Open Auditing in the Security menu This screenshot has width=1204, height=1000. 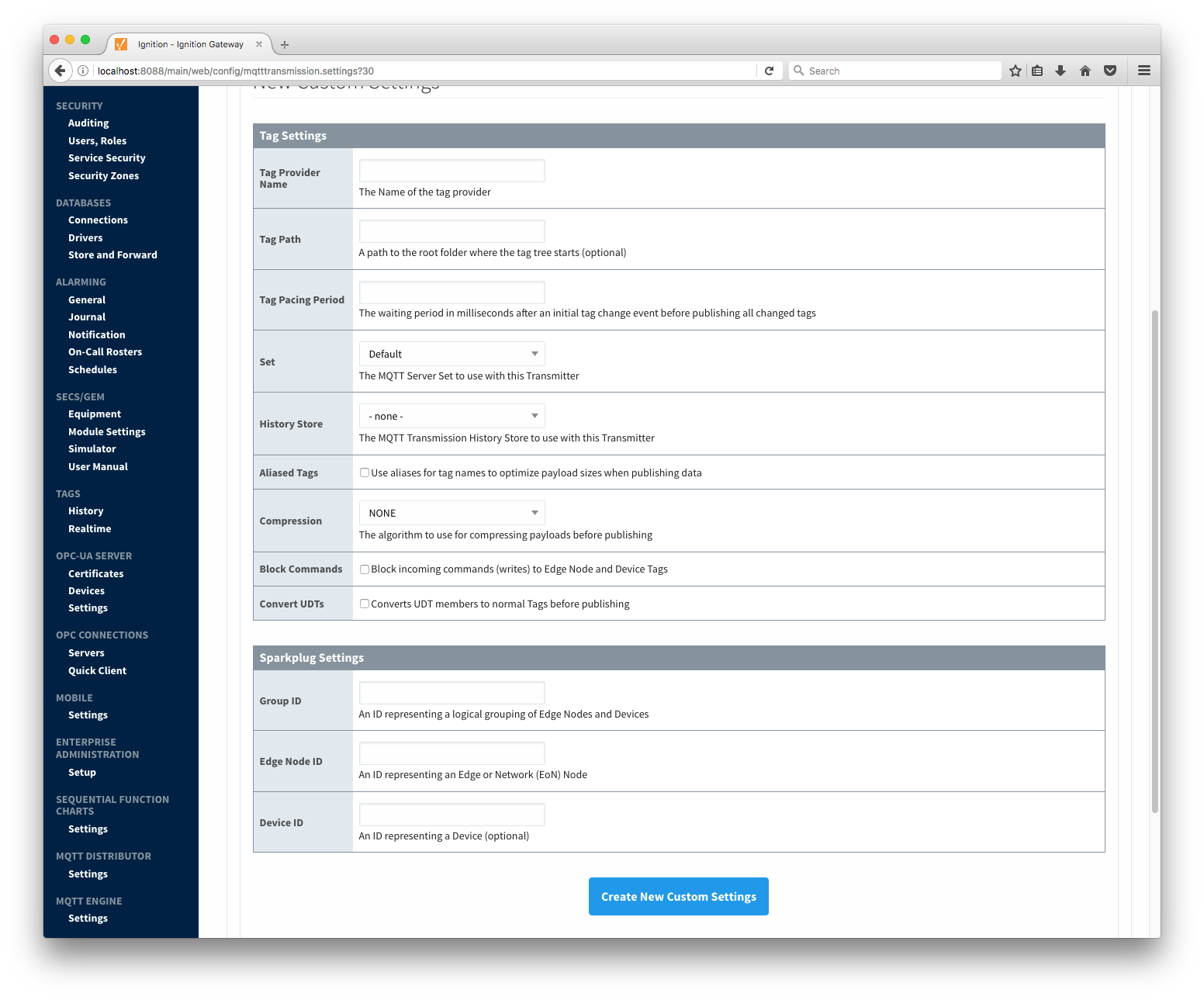88,123
